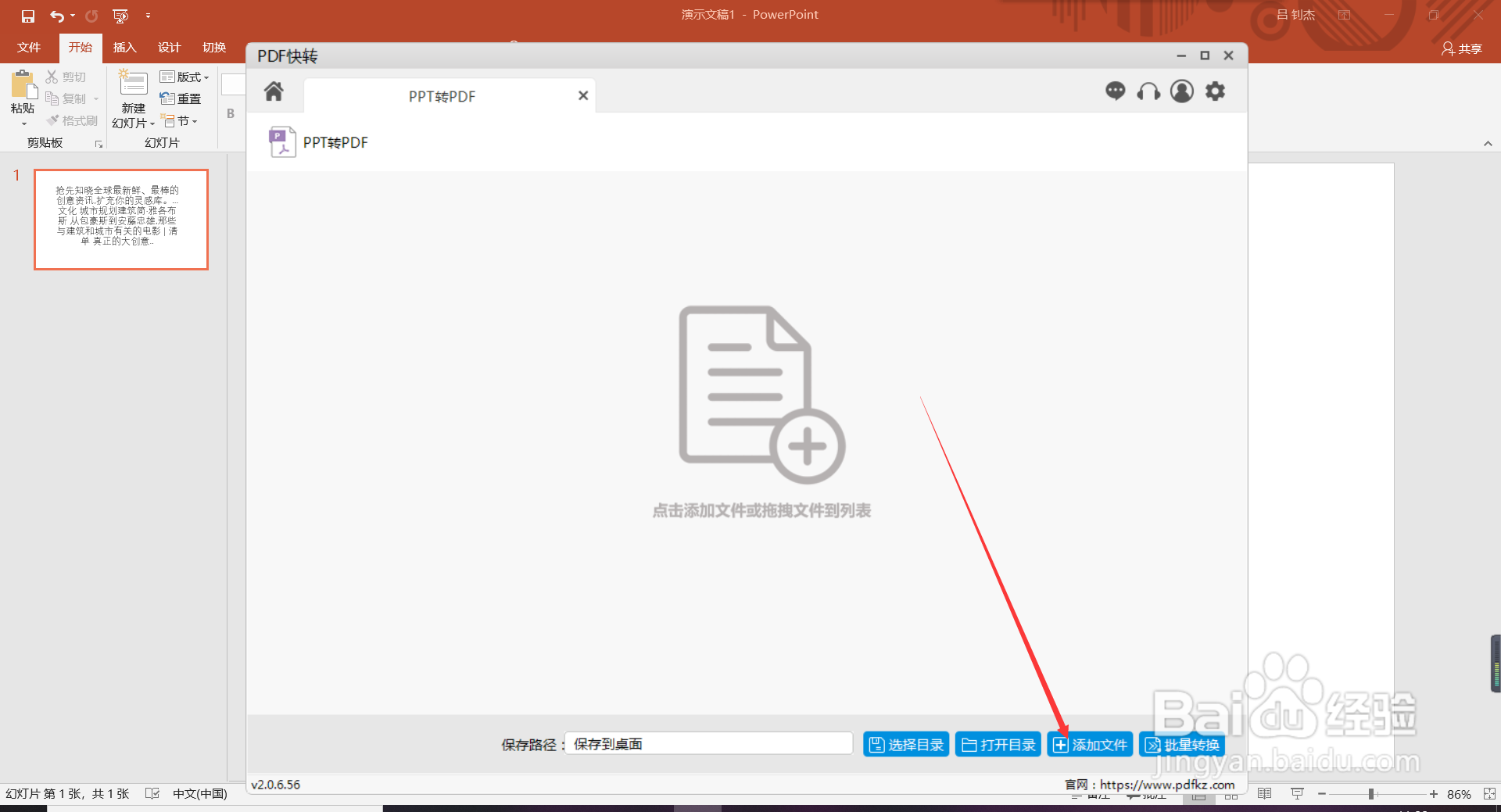Click the 选择目录 button
Image resolution: width=1501 pixels, height=812 pixels.
(x=906, y=745)
